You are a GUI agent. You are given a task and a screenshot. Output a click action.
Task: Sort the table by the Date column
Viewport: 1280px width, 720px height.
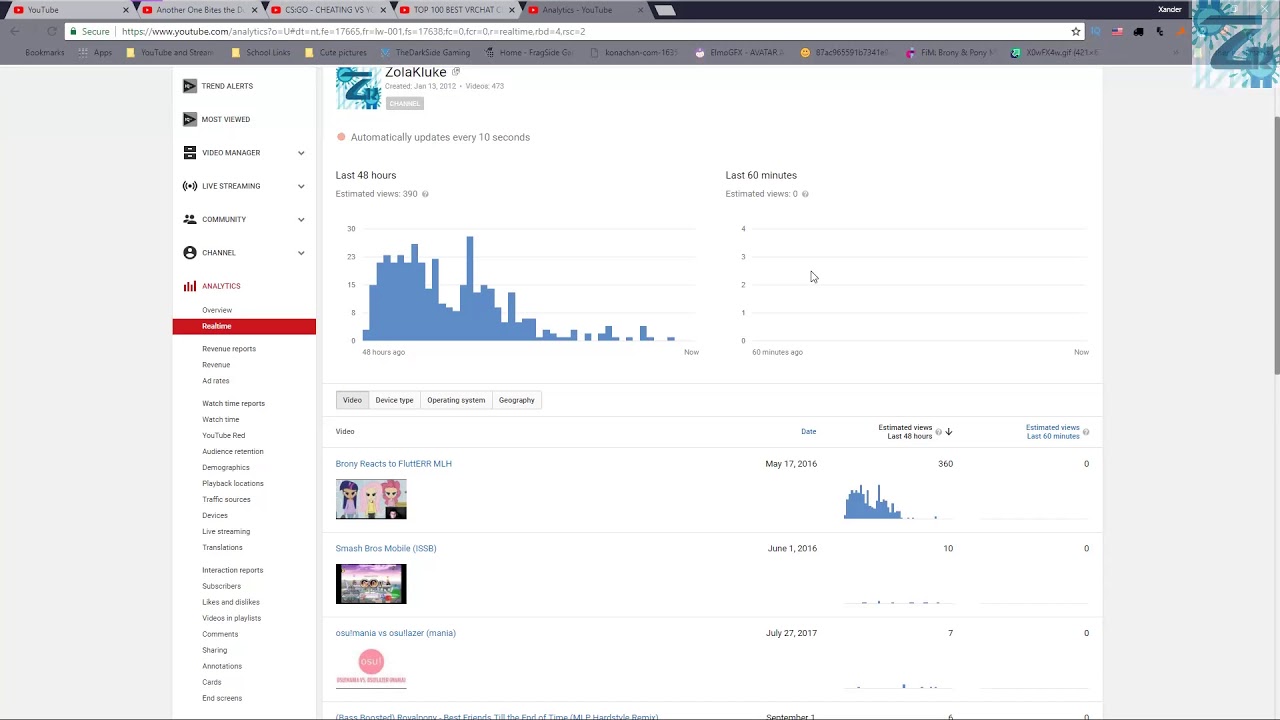click(808, 432)
